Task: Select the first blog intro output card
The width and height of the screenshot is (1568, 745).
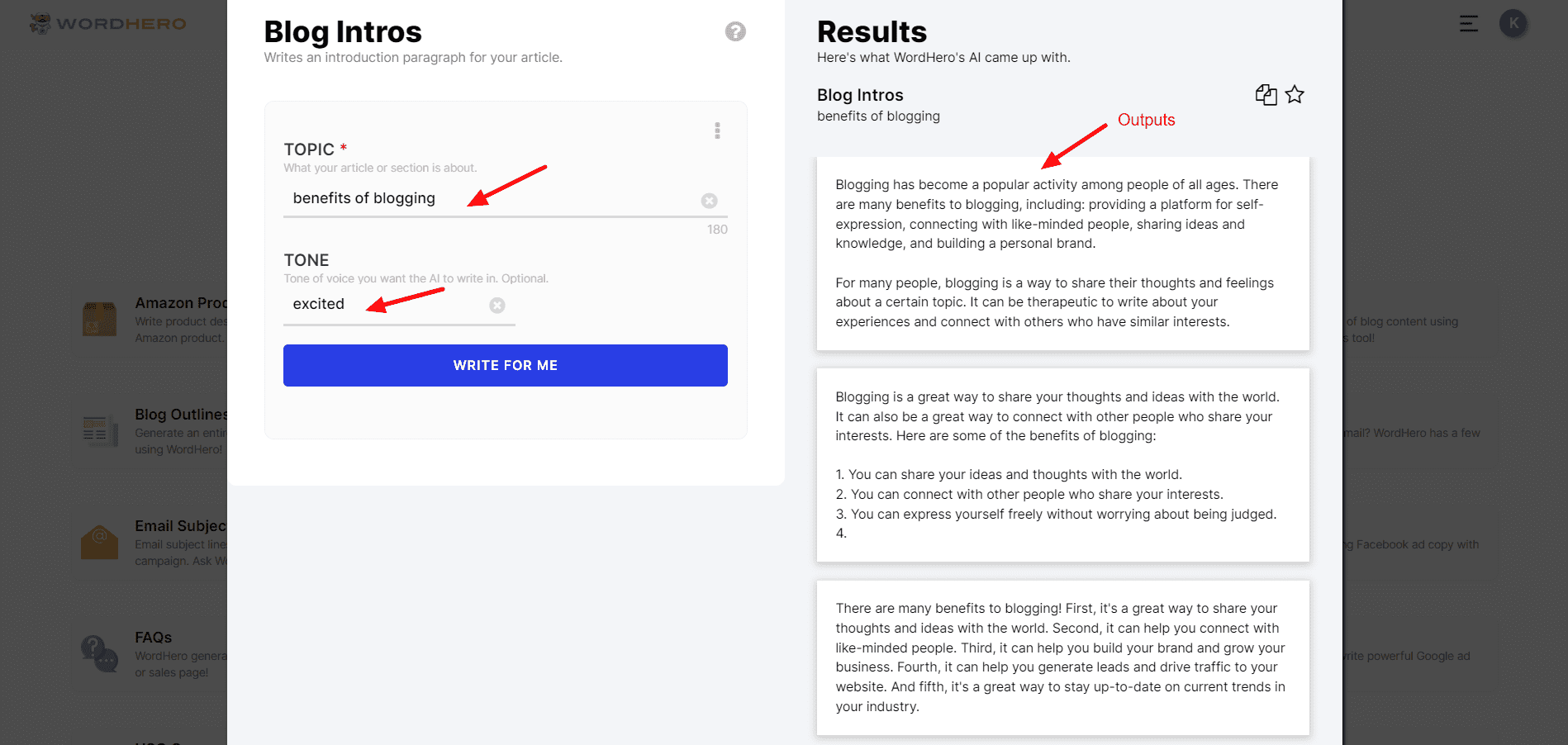Action: (x=1062, y=254)
